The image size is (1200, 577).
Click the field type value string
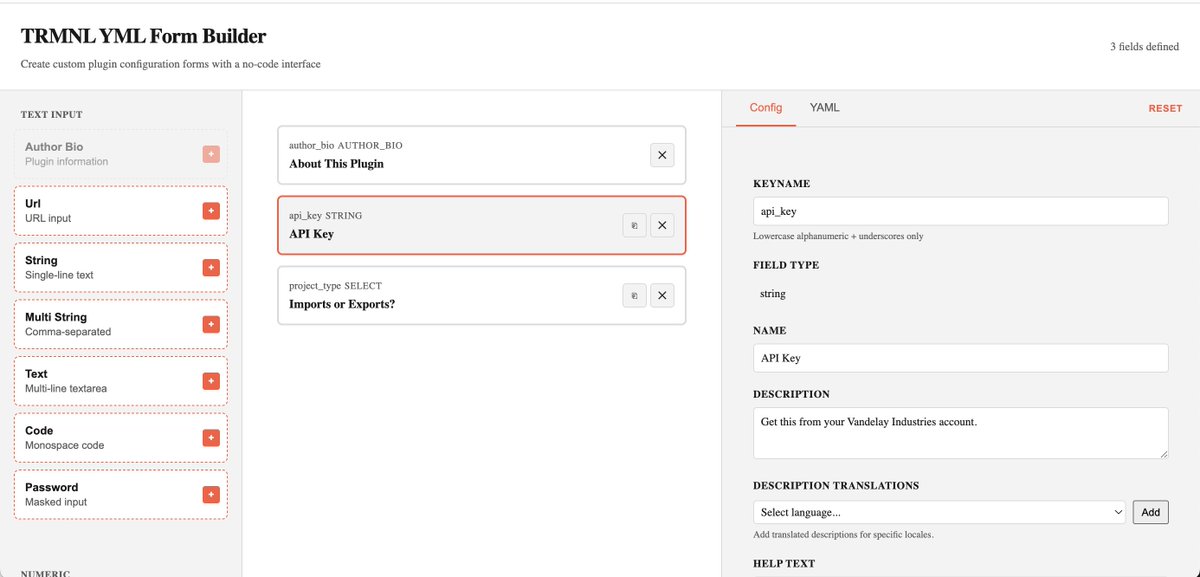click(x=773, y=294)
